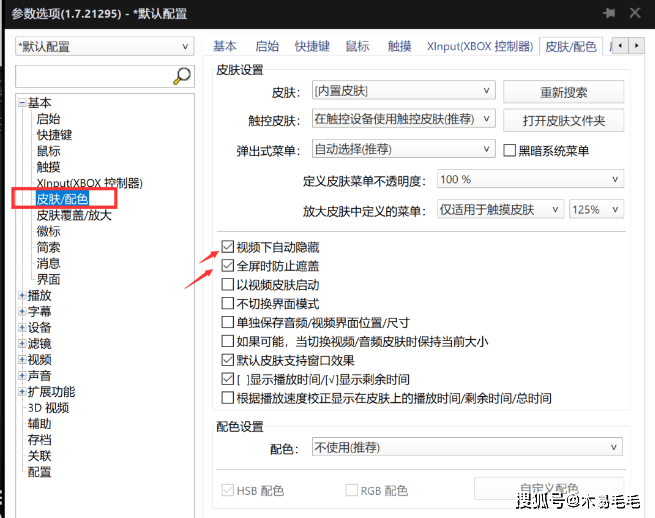The width and height of the screenshot is (655, 518).
Task: Select 关联 in the tree
Action: [x=40, y=456]
